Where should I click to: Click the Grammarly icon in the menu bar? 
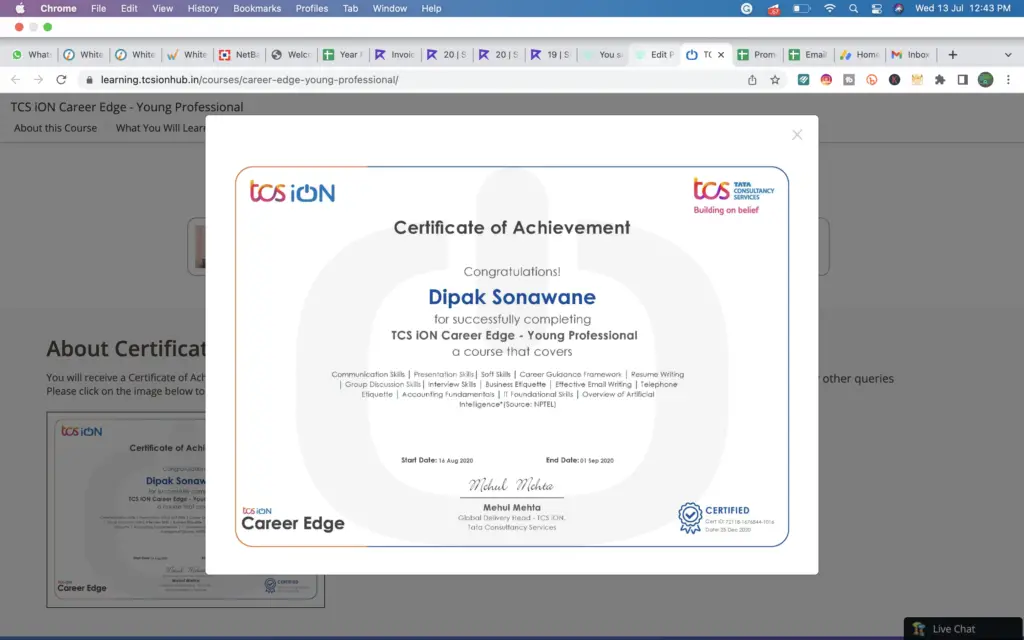pos(746,8)
